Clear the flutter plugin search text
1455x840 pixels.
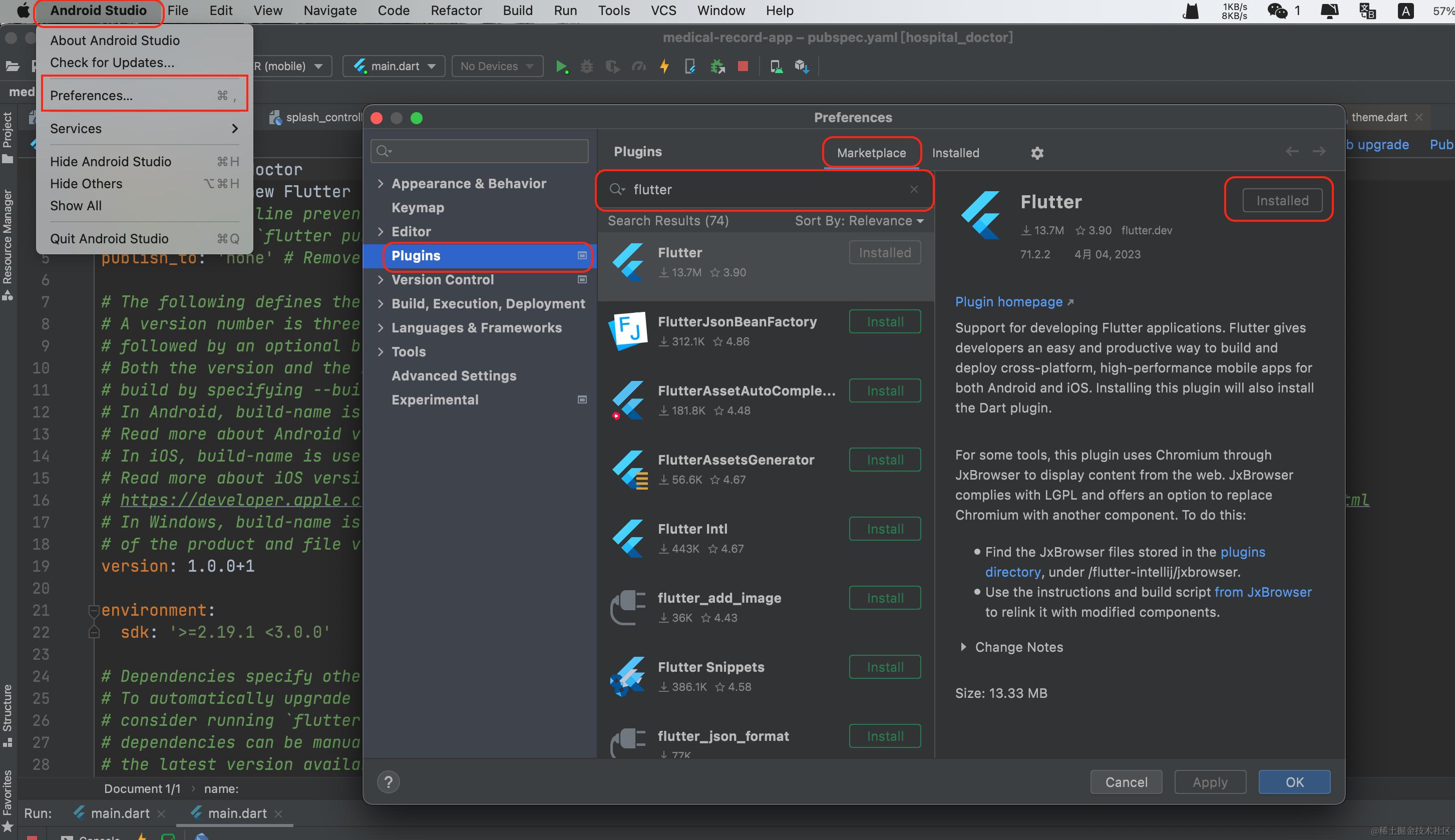(914, 189)
